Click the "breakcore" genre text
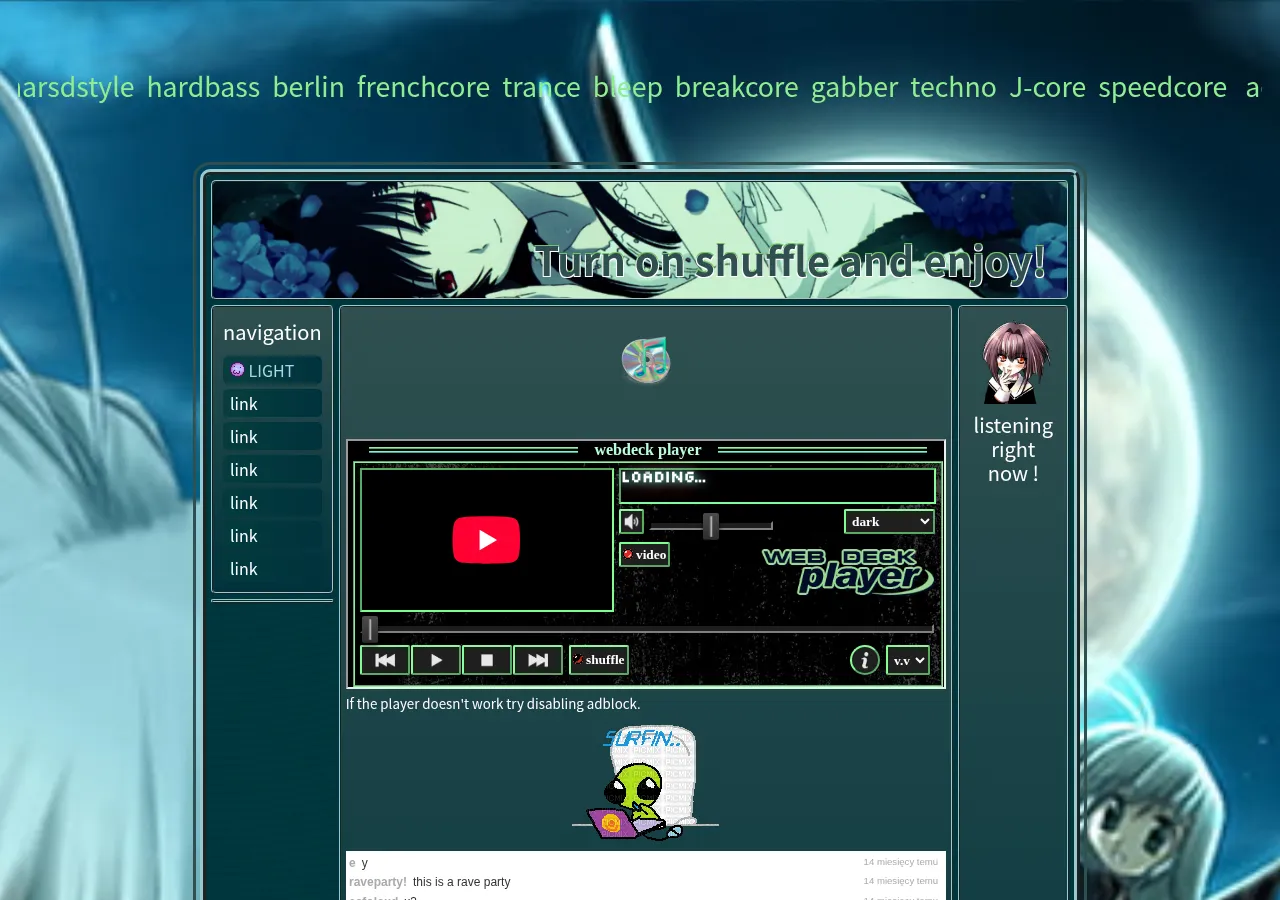This screenshot has width=1280, height=900. [737, 87]
